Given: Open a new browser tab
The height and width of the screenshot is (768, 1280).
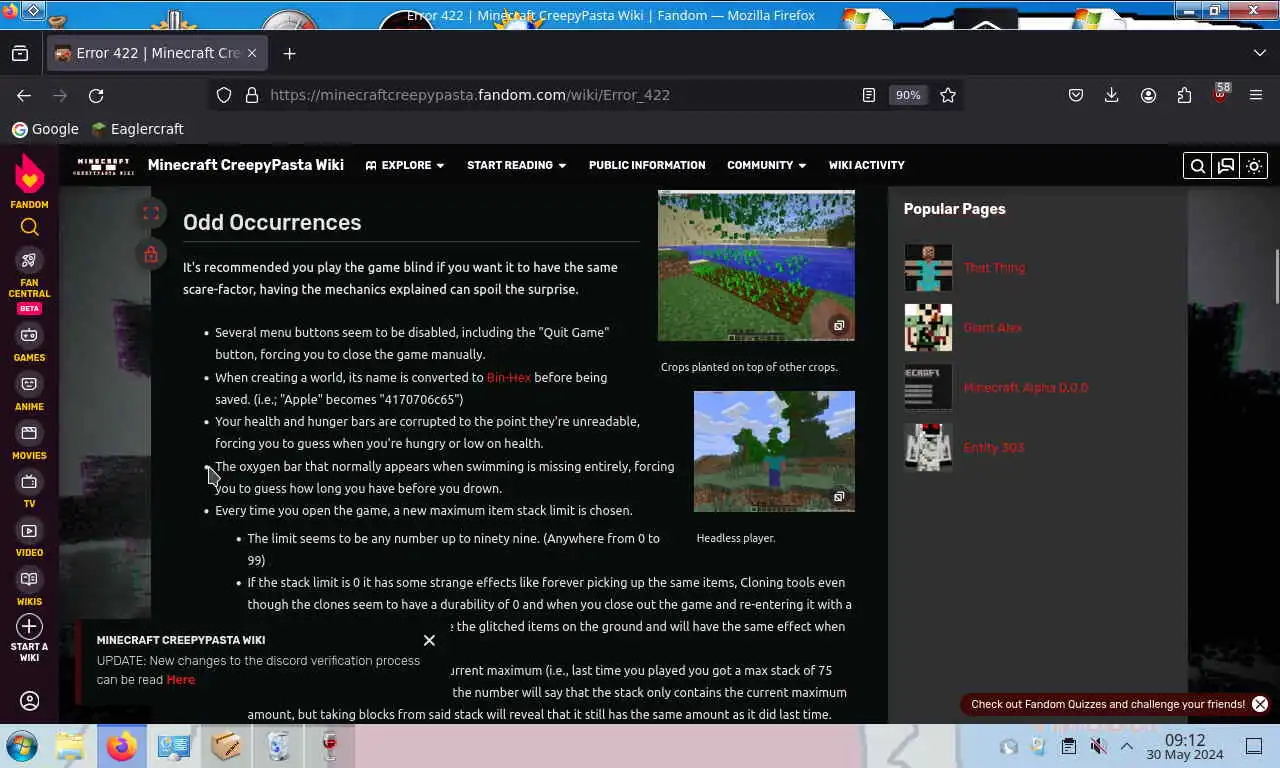Looking at the screenshot, I should pyautogui.click(x=289, y=53).
